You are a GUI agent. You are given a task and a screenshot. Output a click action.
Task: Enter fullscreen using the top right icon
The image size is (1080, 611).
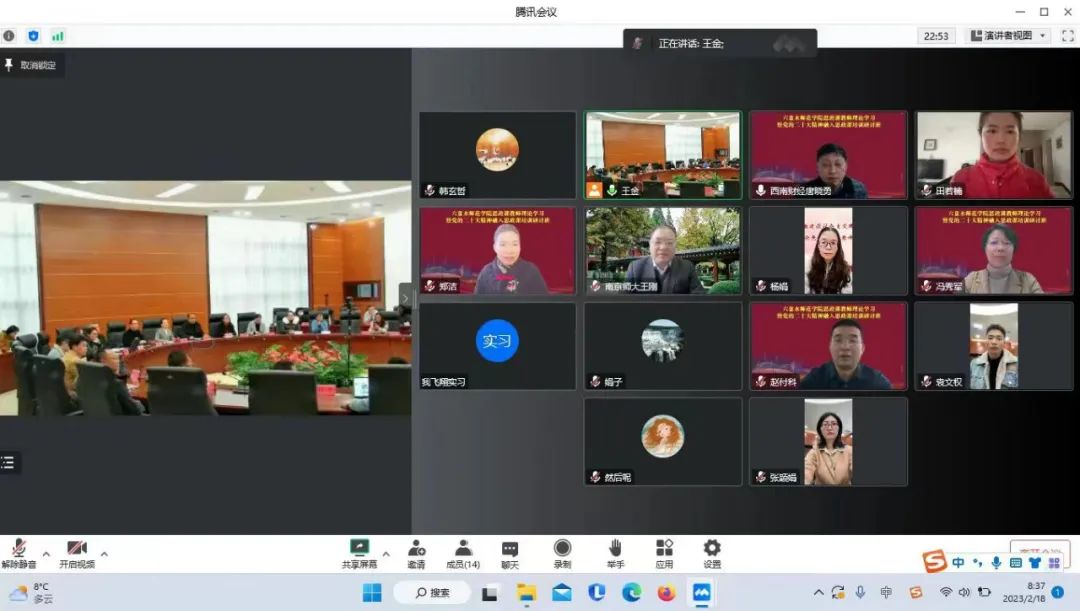click(x=1066, y=36)
